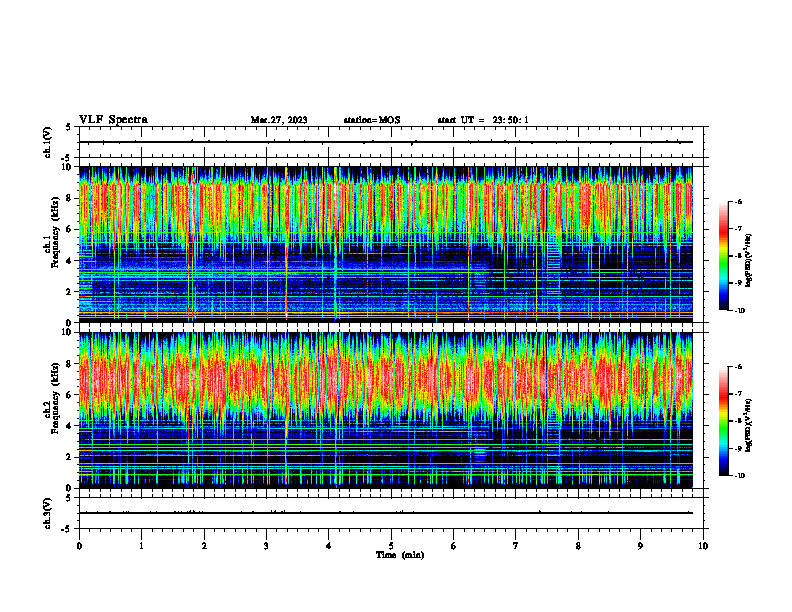Viewport: 792px width, 612px height.
Task: Click the time axis end tick "10"
Action: (x=703, y=546)
